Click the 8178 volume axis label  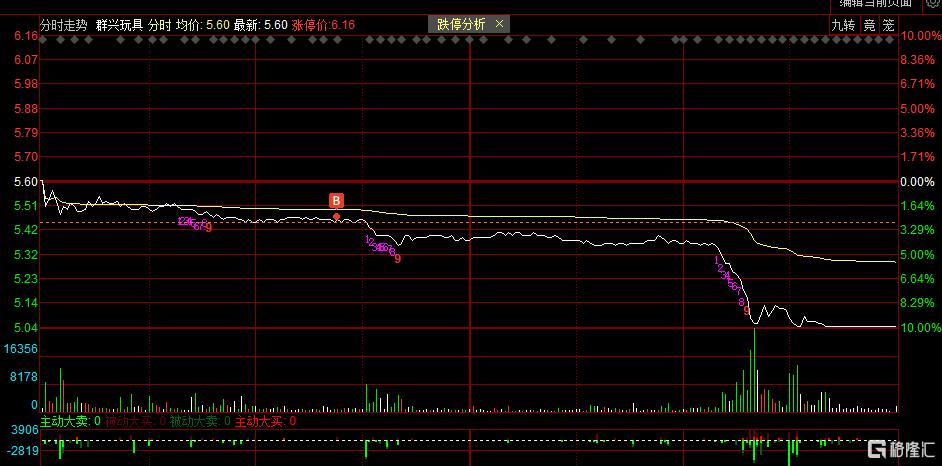tap(26, 377)
